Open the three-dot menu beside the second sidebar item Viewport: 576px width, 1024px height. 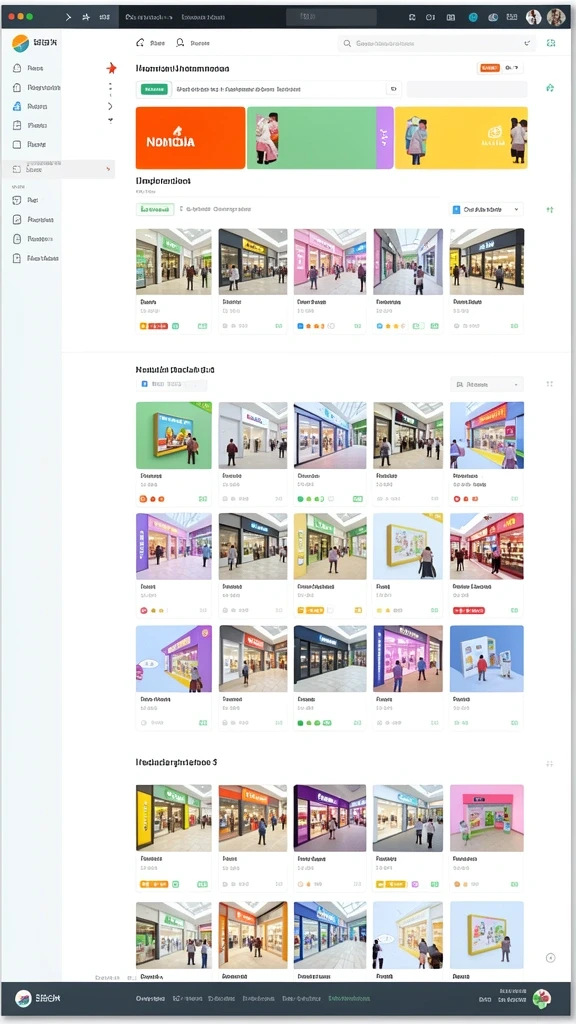(x=110, y=87)
